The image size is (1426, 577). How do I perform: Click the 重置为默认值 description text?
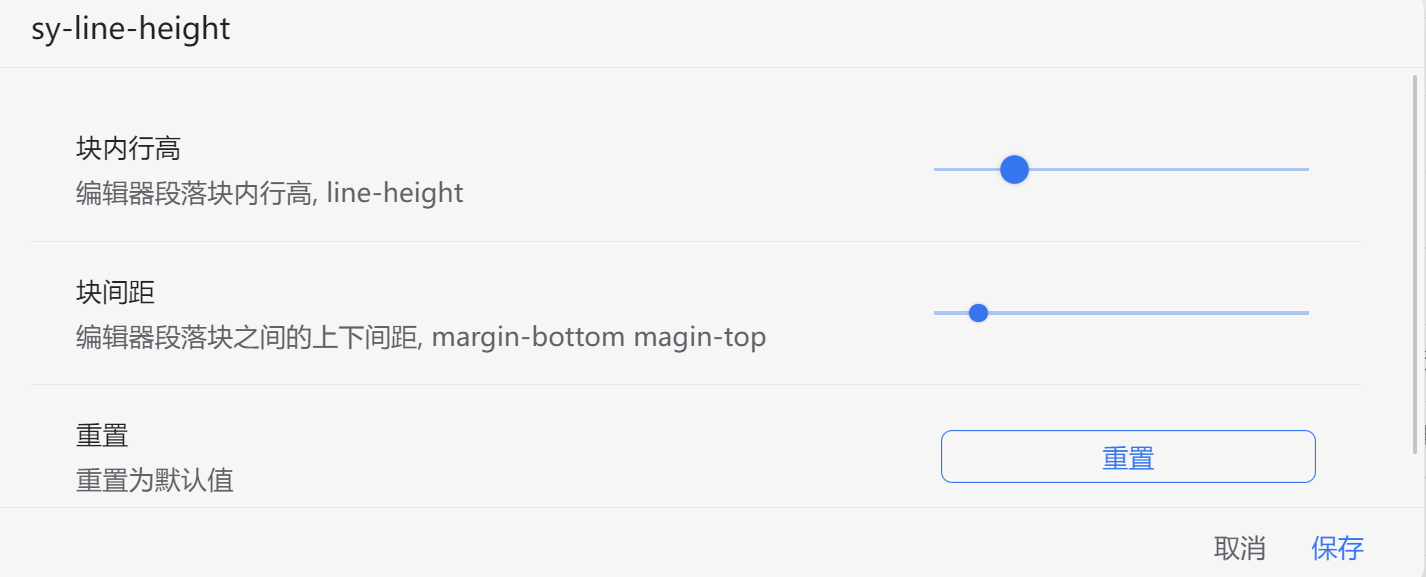coord(155,481)
